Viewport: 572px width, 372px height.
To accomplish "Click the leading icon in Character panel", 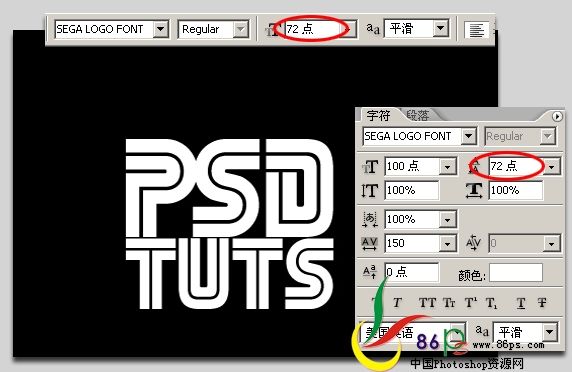I will (474, 167).
